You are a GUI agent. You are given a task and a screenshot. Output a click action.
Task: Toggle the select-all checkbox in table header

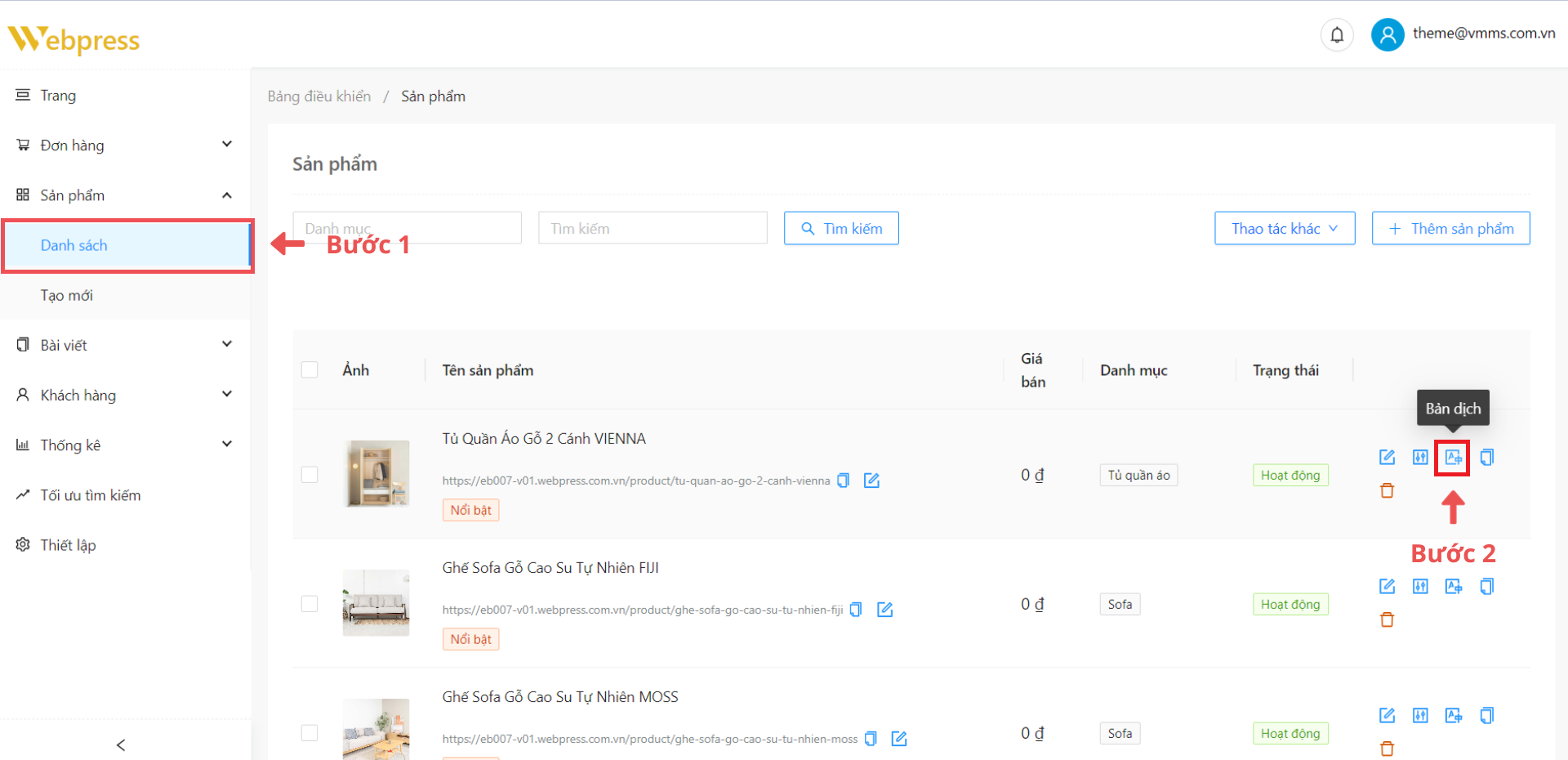[310, 370]
